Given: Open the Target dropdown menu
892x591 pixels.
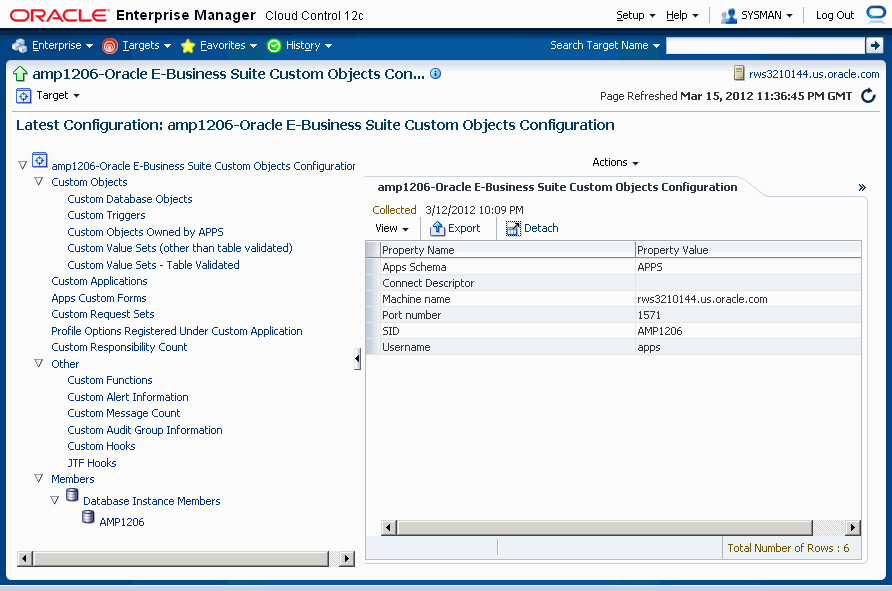Looking at the screenshot, I should click(x=57, y=96).
